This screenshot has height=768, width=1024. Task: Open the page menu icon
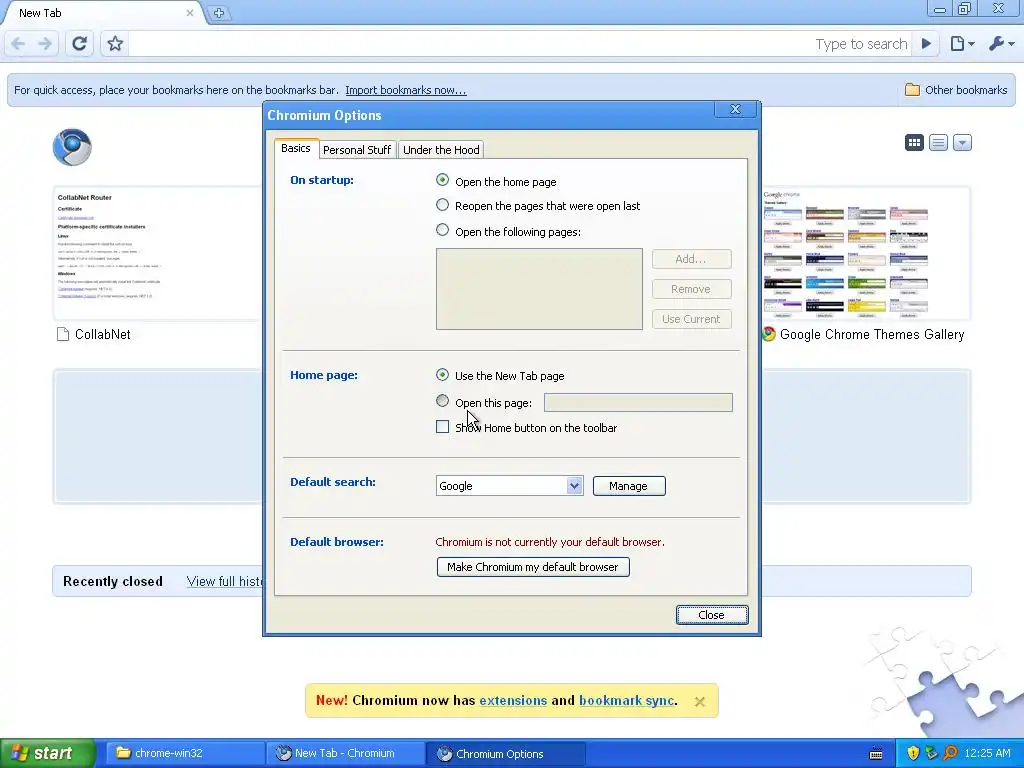(x=961, y=44)
